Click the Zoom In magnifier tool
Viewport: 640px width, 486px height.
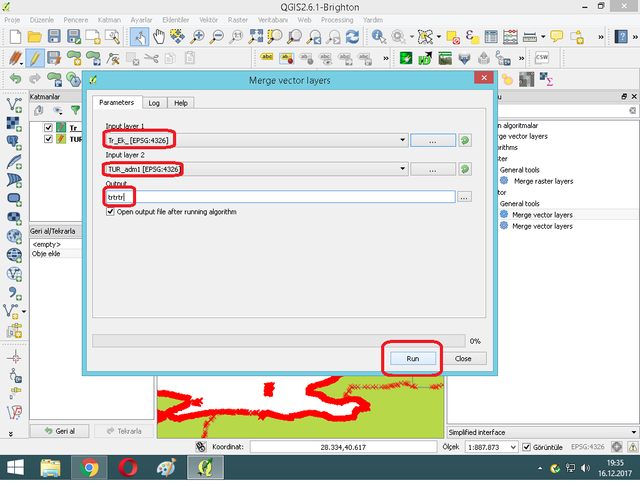tap(198, 37)
